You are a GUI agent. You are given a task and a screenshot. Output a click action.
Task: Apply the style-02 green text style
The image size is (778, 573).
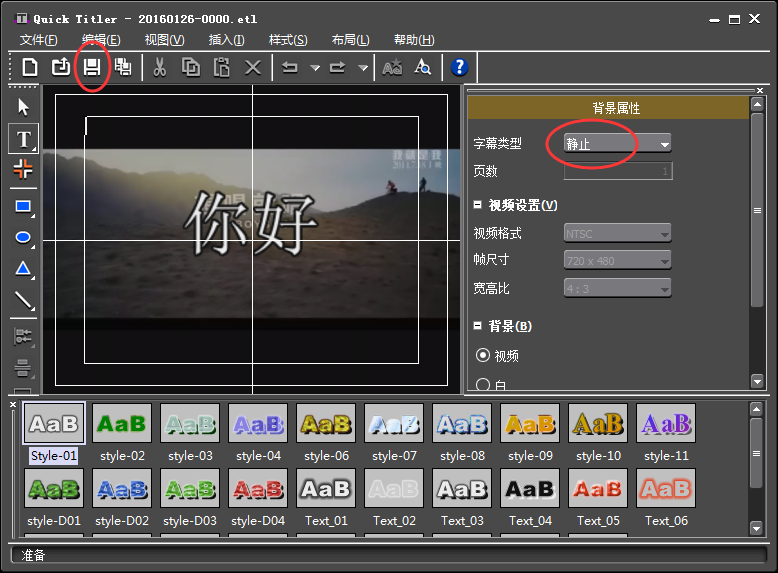121,424
